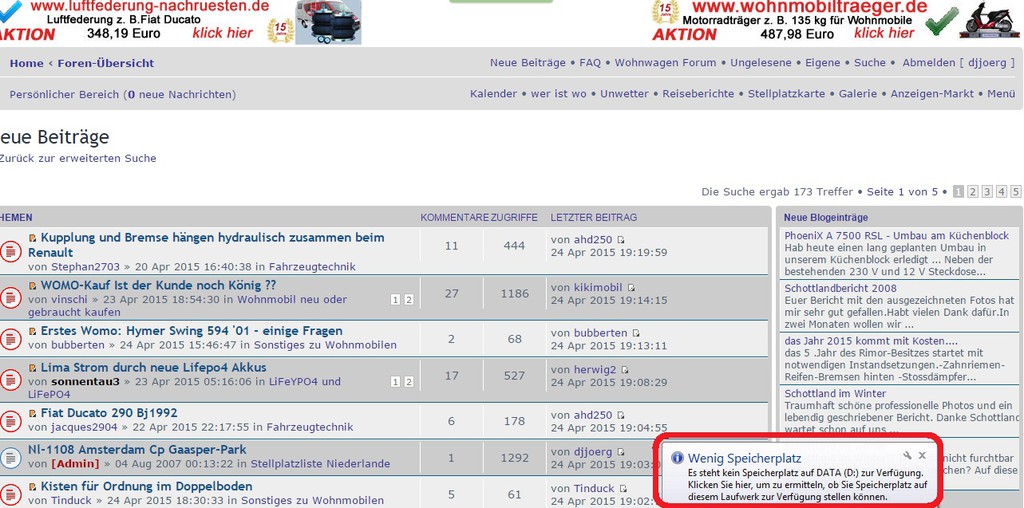Screen dimensions: 1024x508
Task: Open page 3 of search results
Action: point(987,192)
